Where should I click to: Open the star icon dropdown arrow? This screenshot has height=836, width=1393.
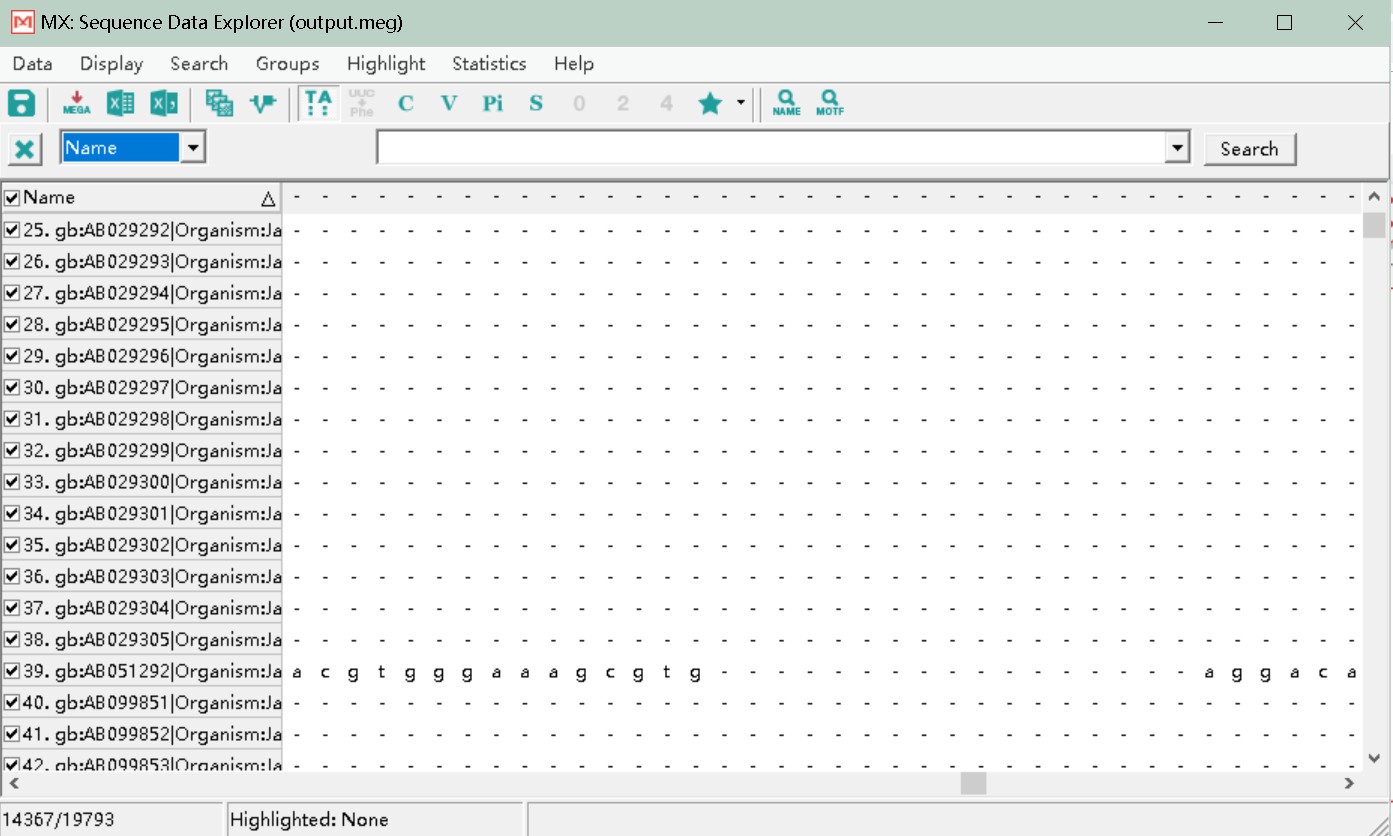pyautogui.click(x=740, y=103)
